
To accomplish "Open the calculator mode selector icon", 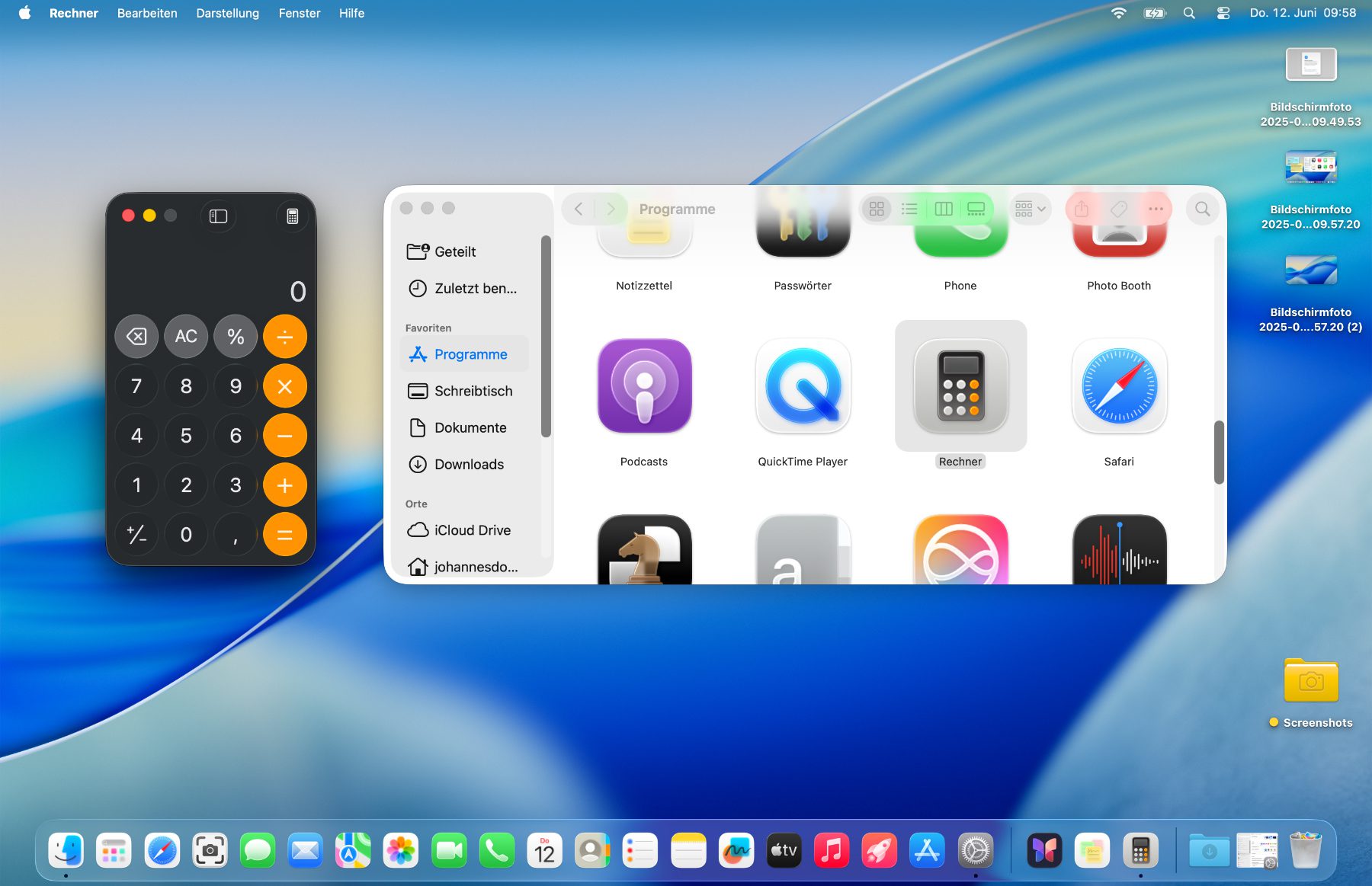I will (x=292, y=216).
